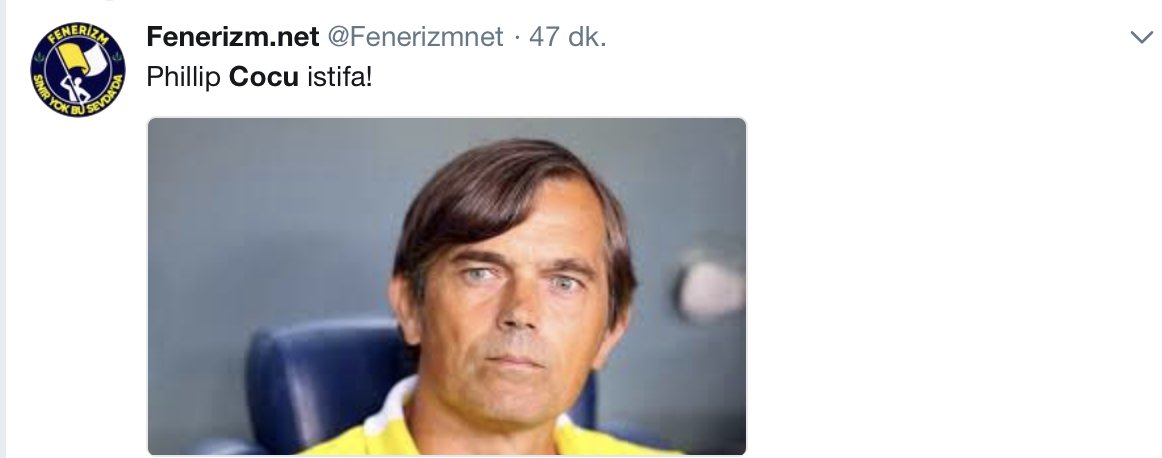Click the grey timeline border strip at left edge
Viewport: 1162px width, 458px height.
pyautogui.click(x=3, y=229)
